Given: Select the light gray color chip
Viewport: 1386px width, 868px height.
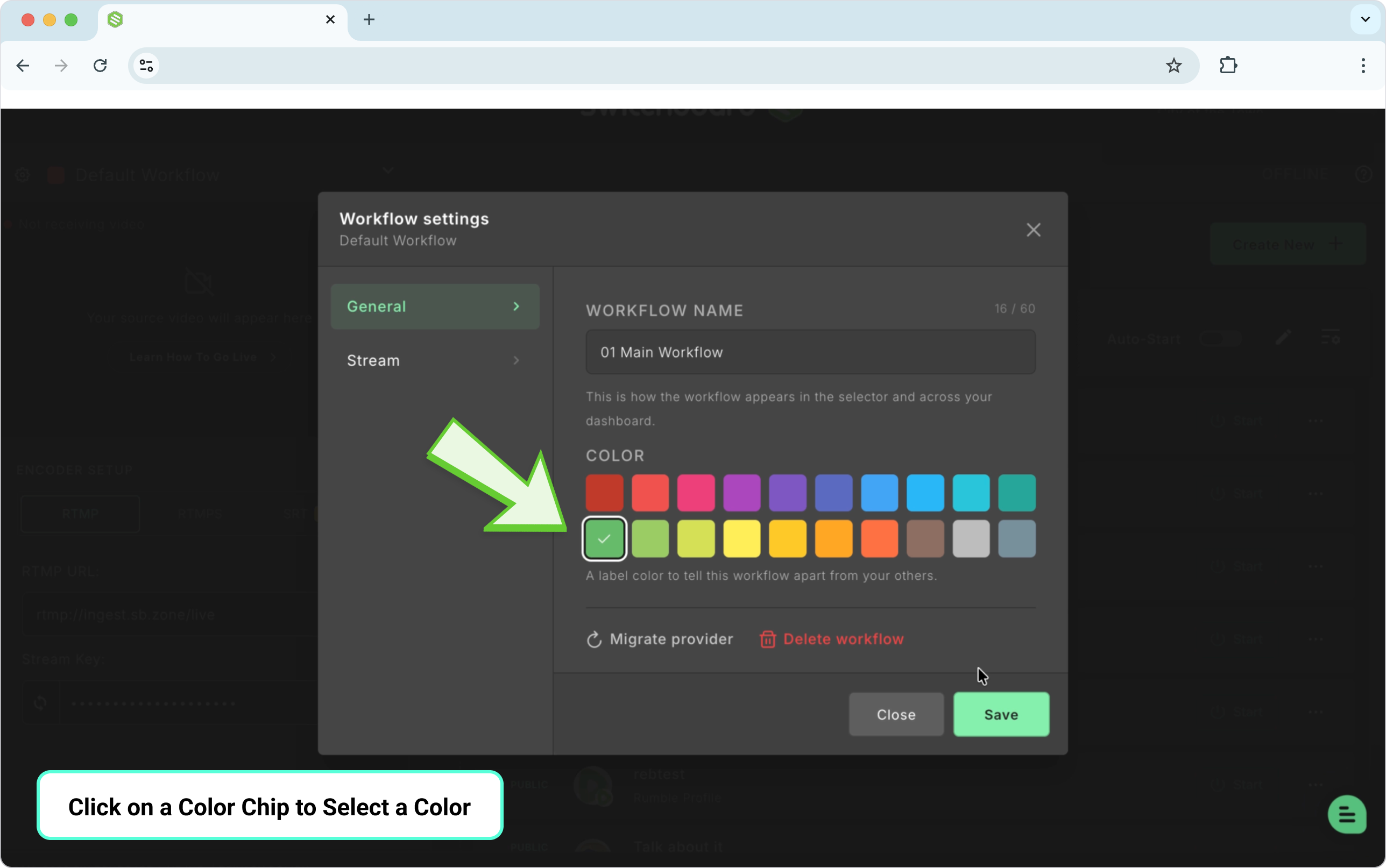Looking at the screenshot, I should point(971,538).
